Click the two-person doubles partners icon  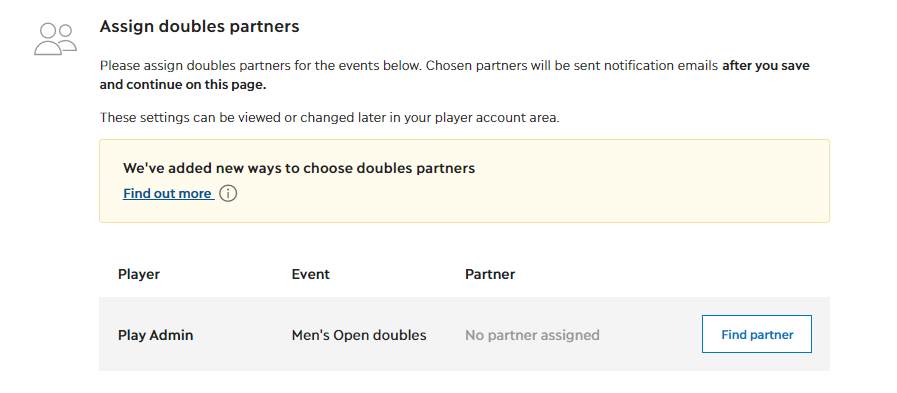(55, 39)
